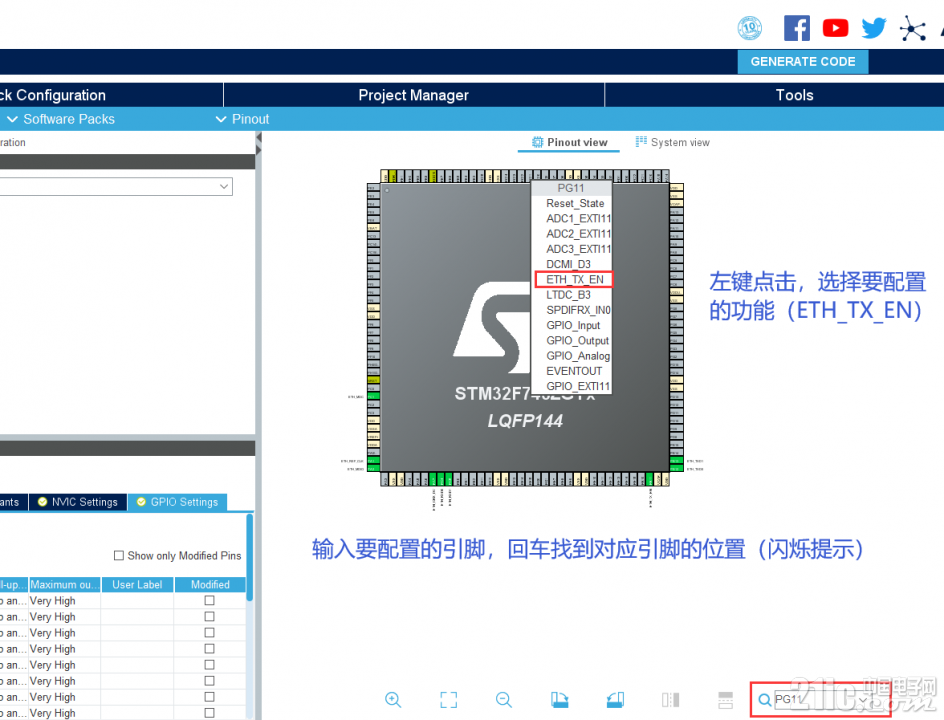Sort by the Modified column header
944x720 pixels.
[x=210, y=585]
